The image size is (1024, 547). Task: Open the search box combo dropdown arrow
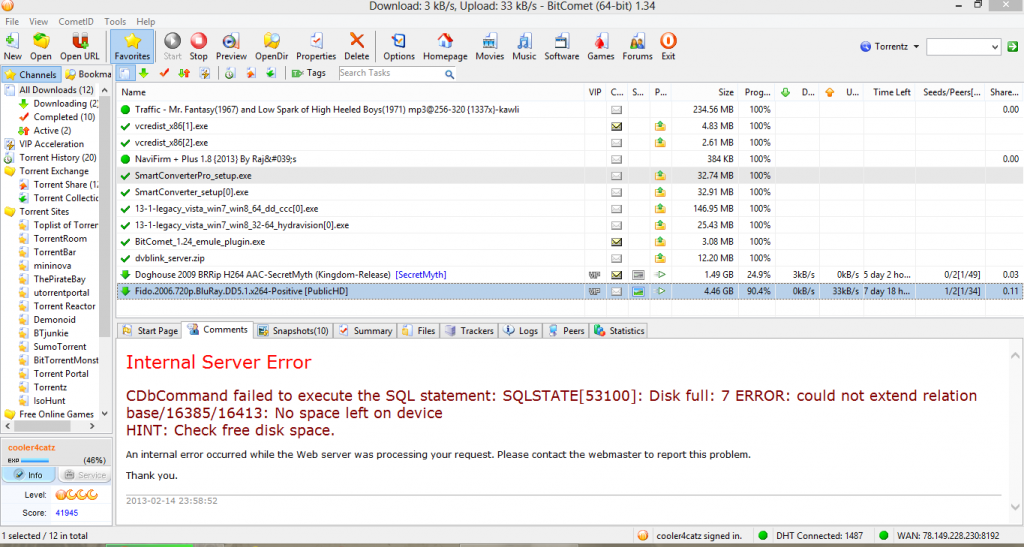point(995,46)
